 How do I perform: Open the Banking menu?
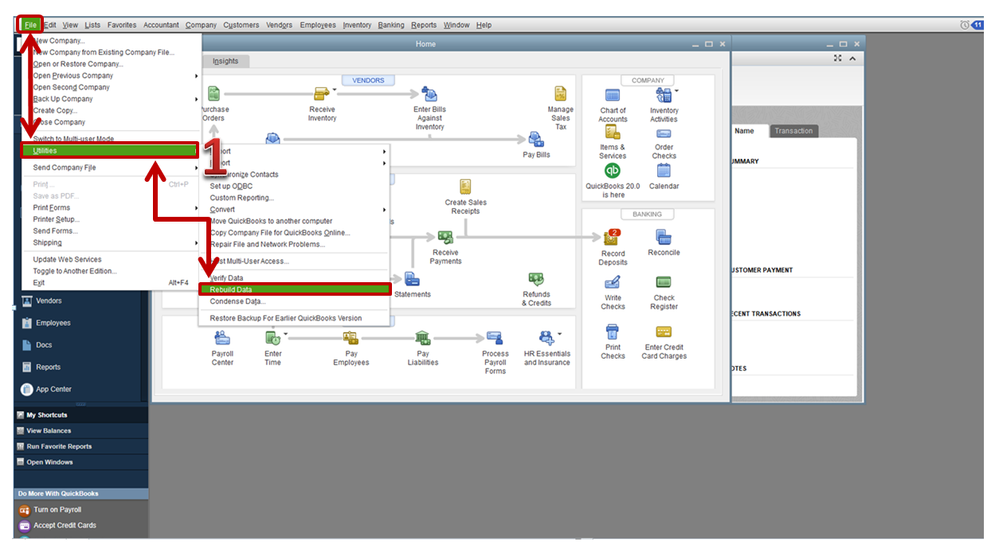[x=391, y=25]
